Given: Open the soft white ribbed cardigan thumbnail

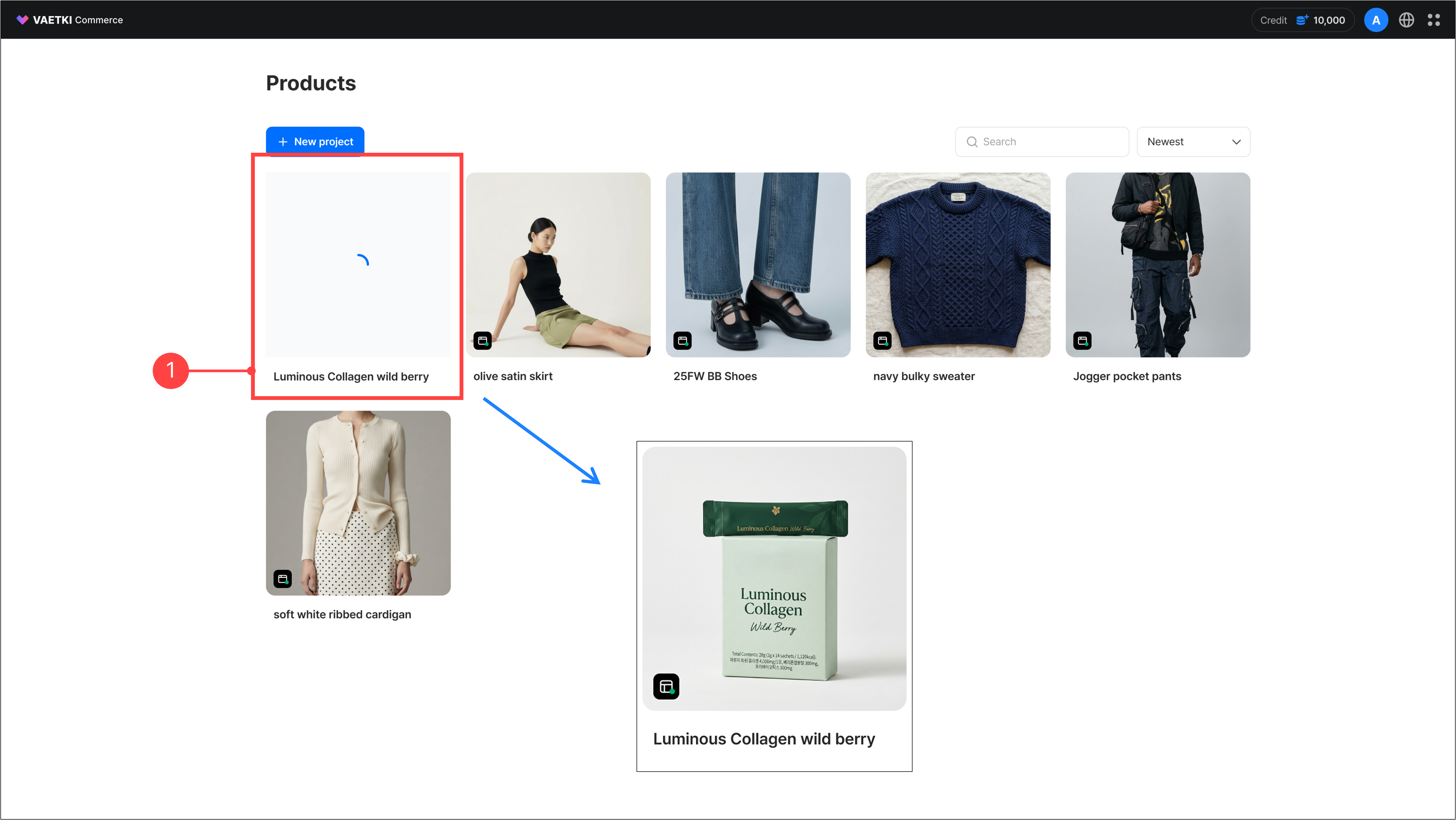Looking at the screenshot, I should pos(358,503).
